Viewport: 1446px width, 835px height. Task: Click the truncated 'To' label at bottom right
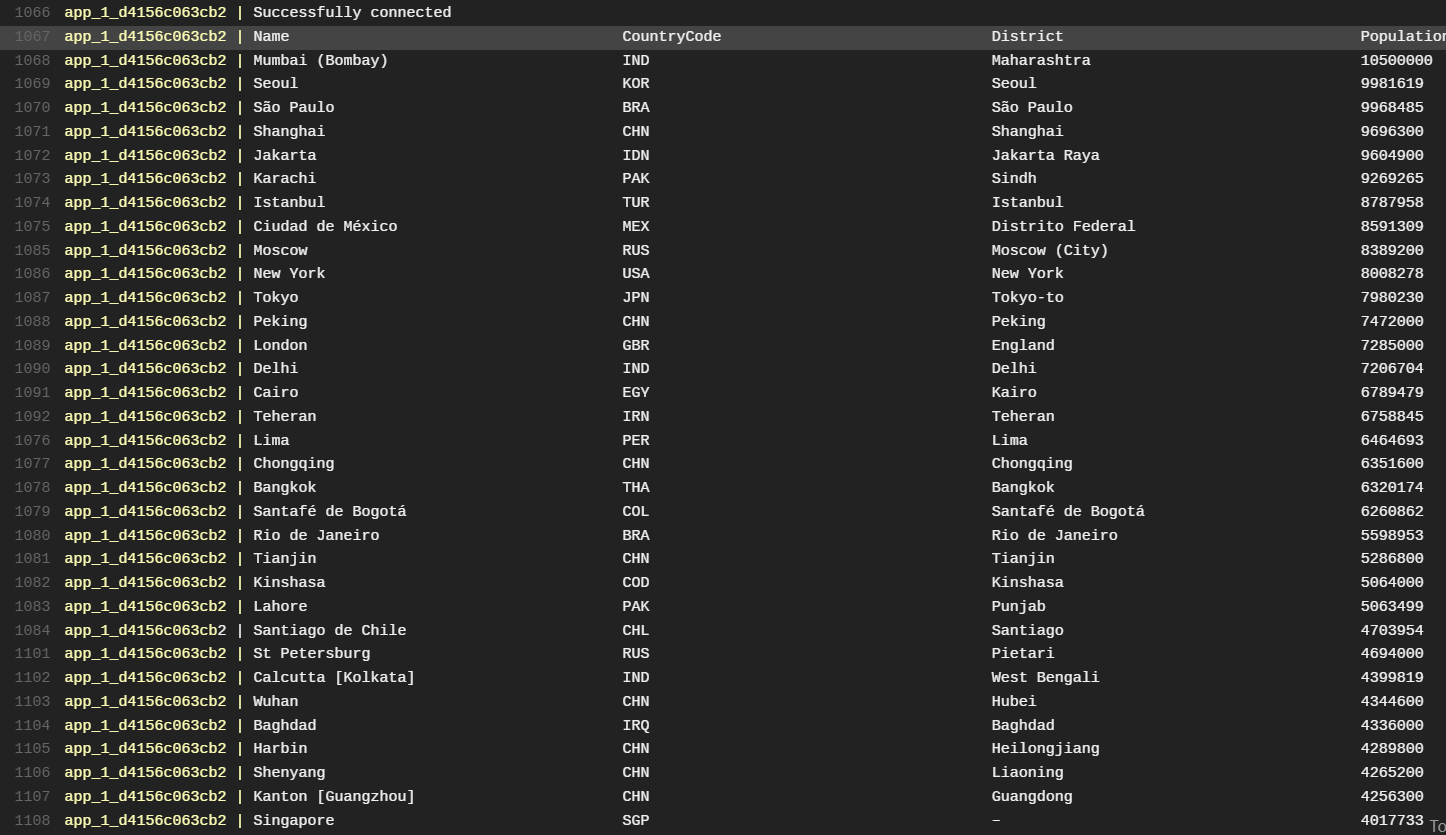pos(1438,828)
